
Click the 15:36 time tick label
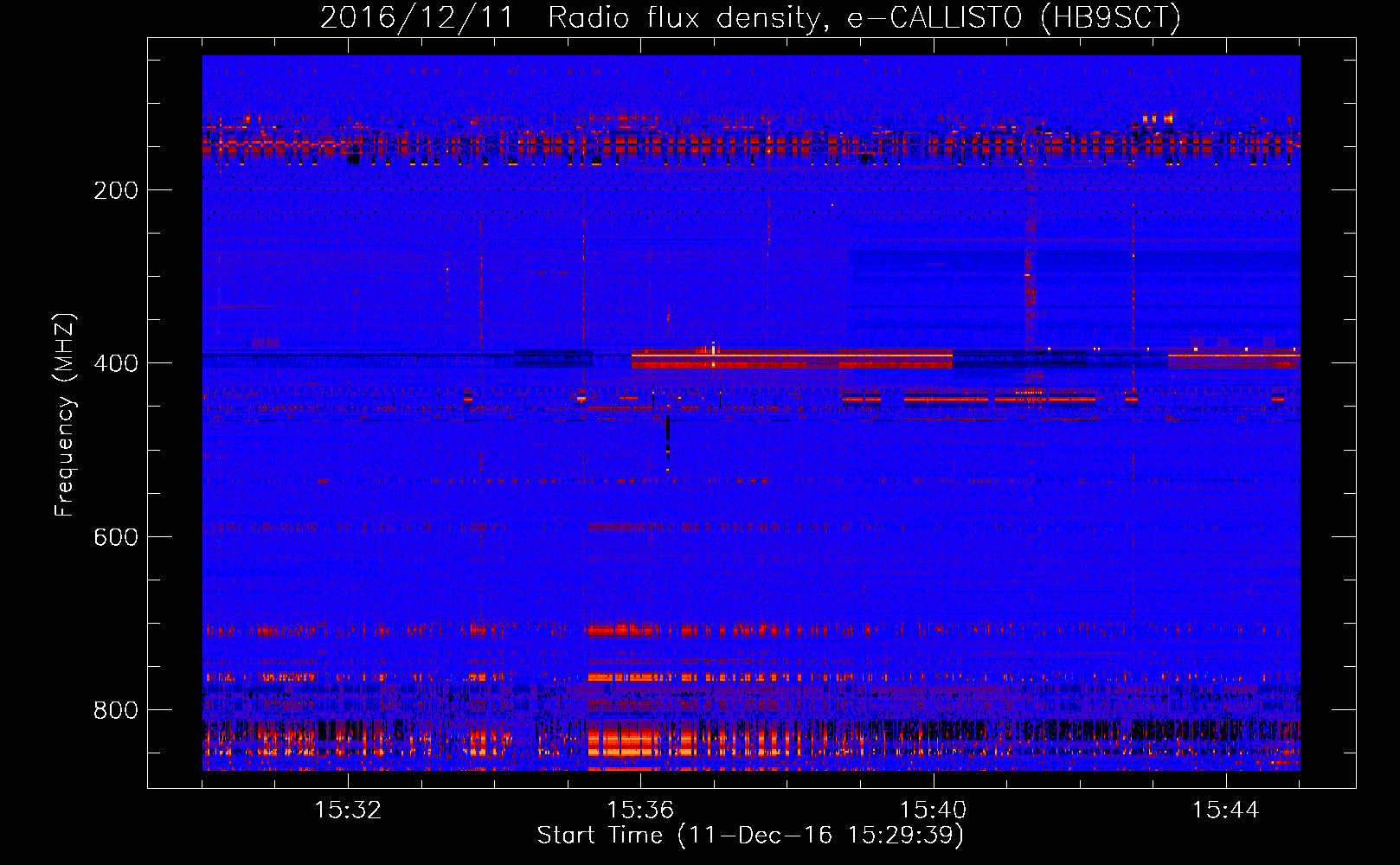pyautogui.click(x=640, y=811)
